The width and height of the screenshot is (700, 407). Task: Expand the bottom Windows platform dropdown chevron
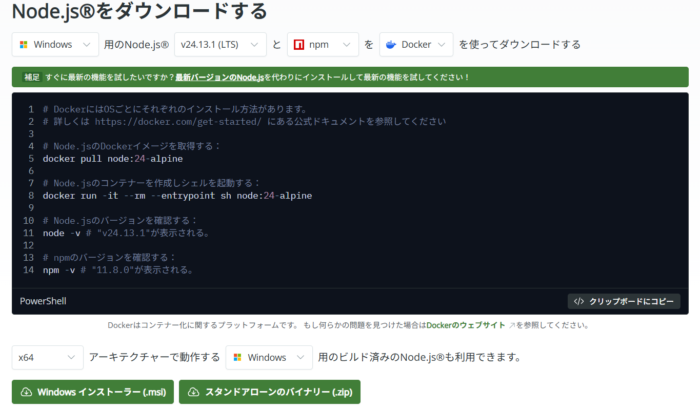[x=301, y=357]
